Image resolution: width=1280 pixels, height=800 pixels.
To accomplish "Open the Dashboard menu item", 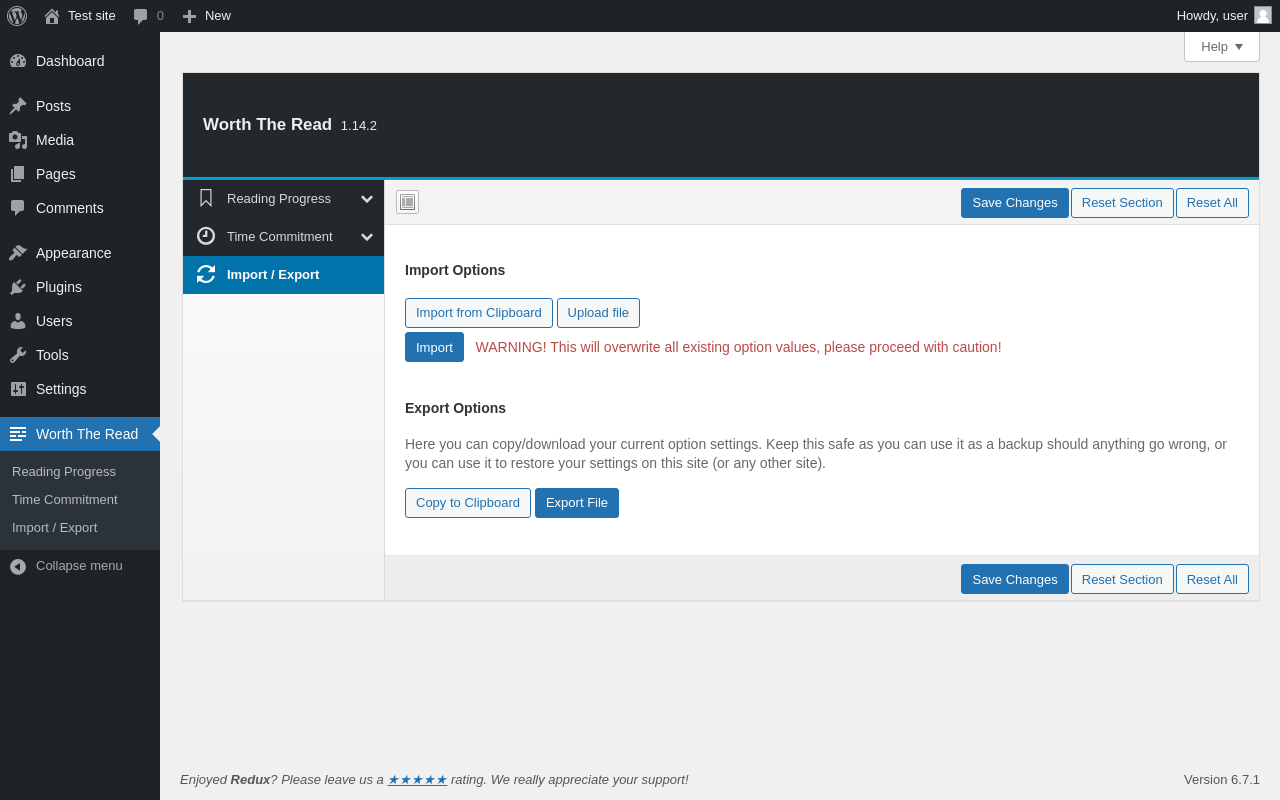I will point(80,61).
